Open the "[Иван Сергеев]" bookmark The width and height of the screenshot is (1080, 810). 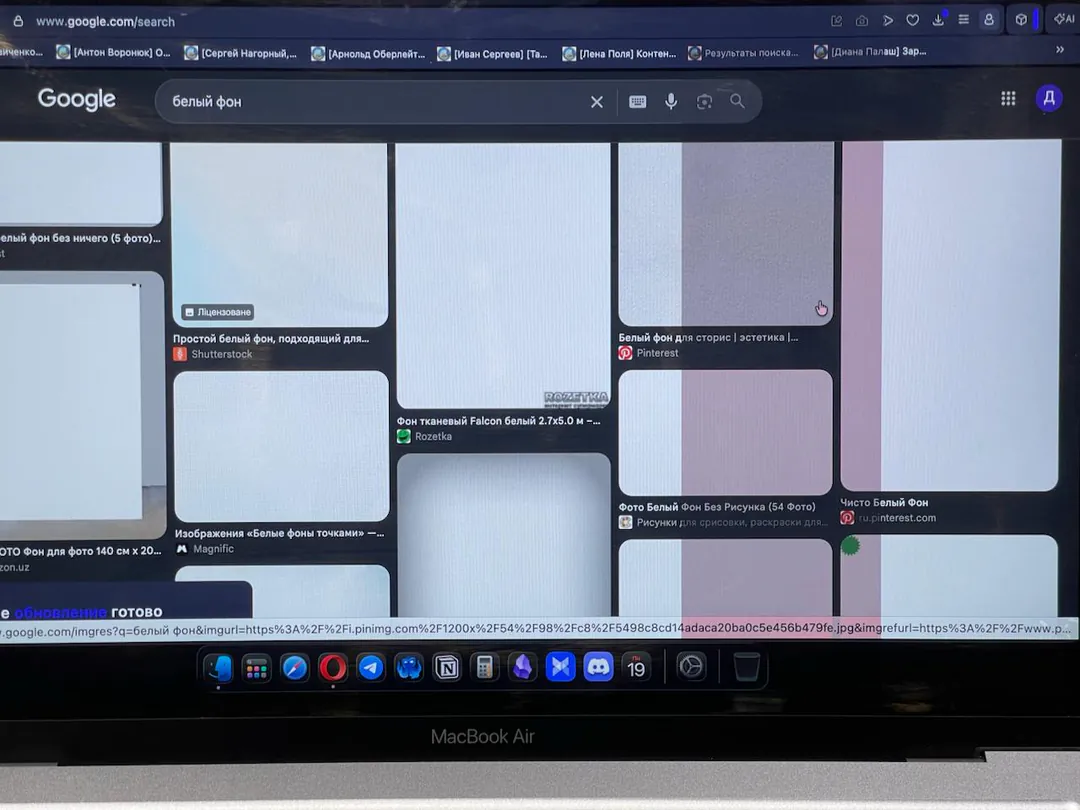[x=492, y=54]
